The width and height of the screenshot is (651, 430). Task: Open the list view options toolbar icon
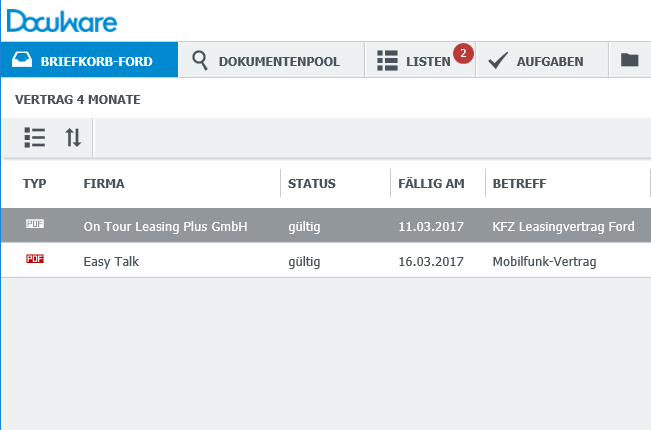click(x=34, y=137)
